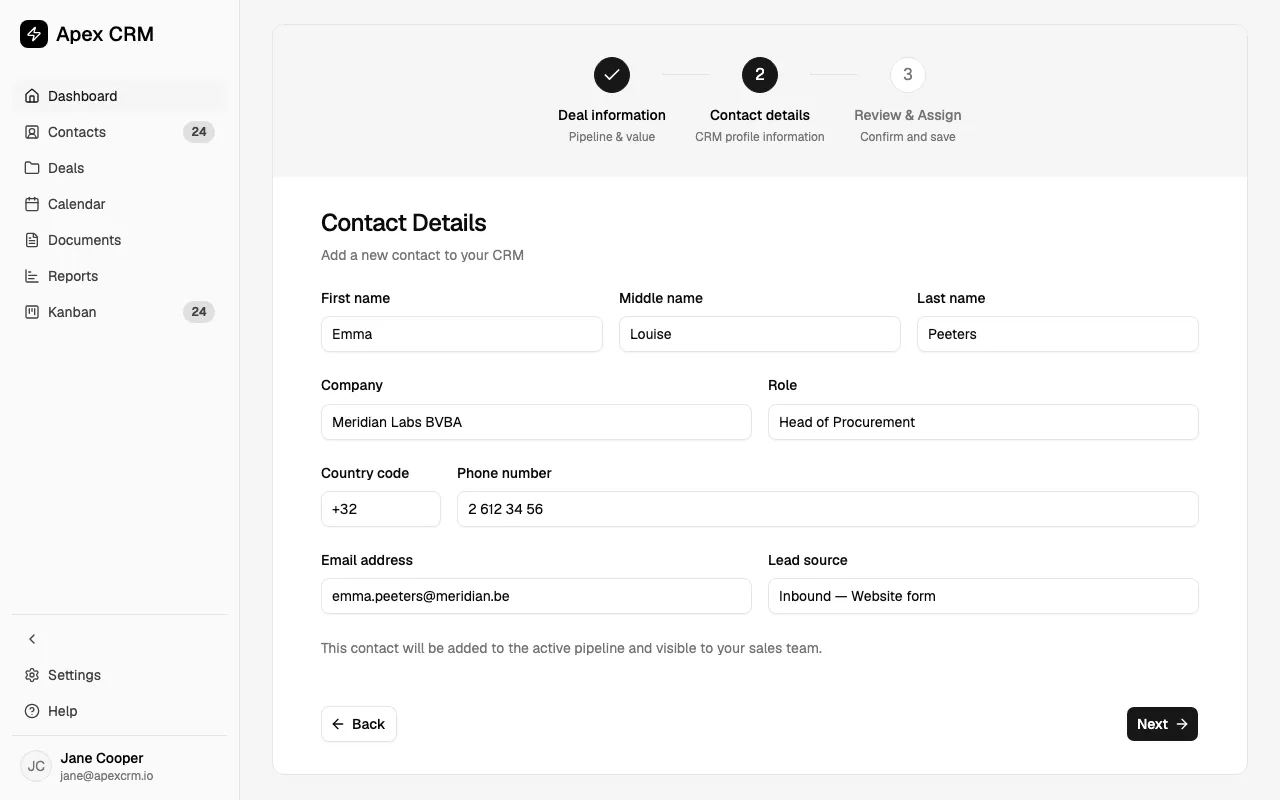
Task: Click the jane@apexcrm.io email text
Action: (x=106, y=776)
